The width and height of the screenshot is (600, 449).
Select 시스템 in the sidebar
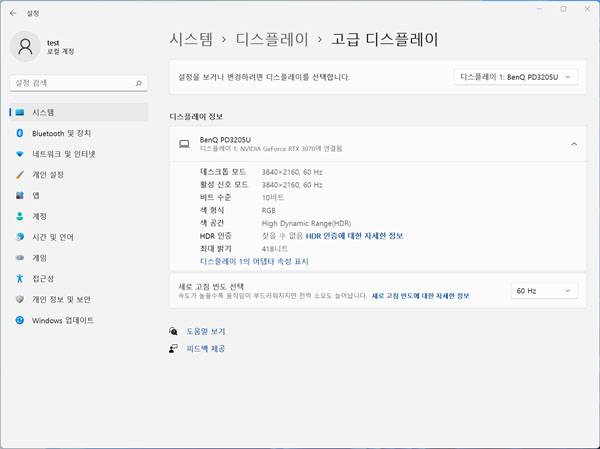point(42,112)
